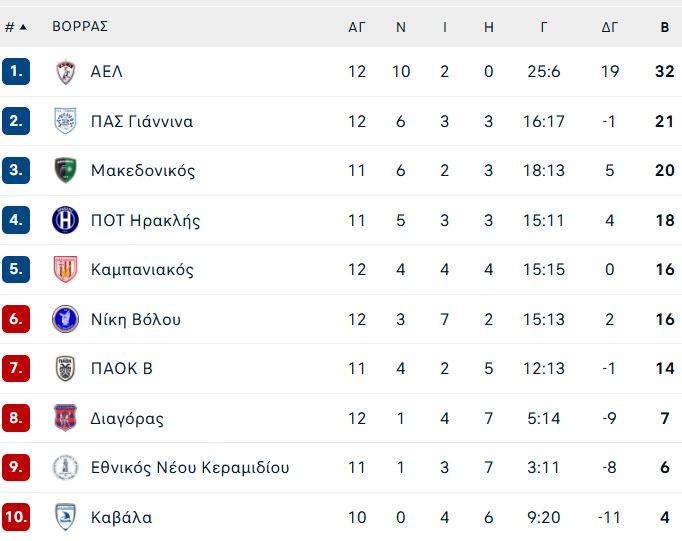682x541 pixels.
Task: Sort standings by ΑΓ column header
Action: coord(357,27)
